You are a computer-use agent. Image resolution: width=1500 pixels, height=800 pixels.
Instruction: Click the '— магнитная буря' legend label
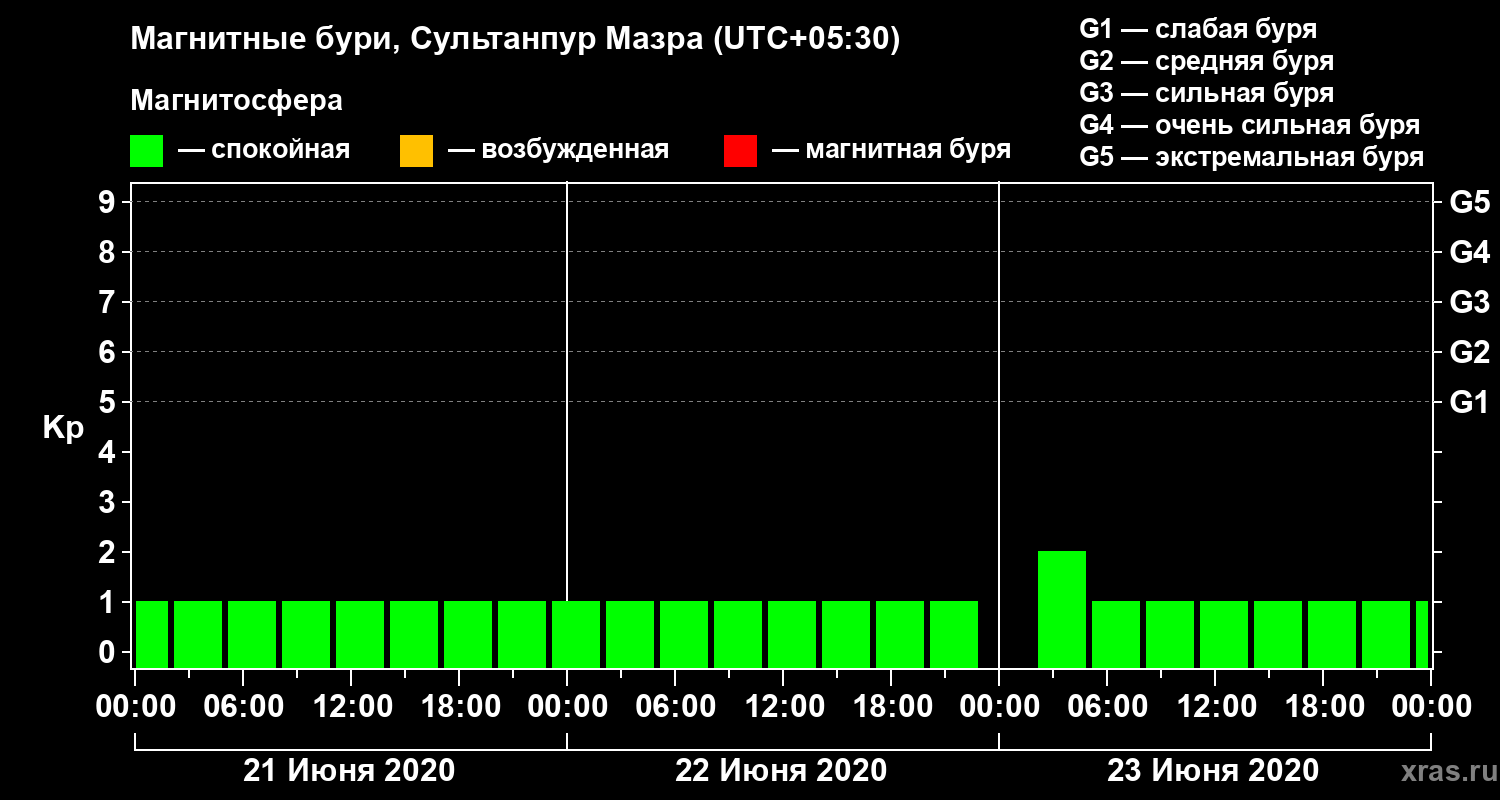click(x=892, y=150)
